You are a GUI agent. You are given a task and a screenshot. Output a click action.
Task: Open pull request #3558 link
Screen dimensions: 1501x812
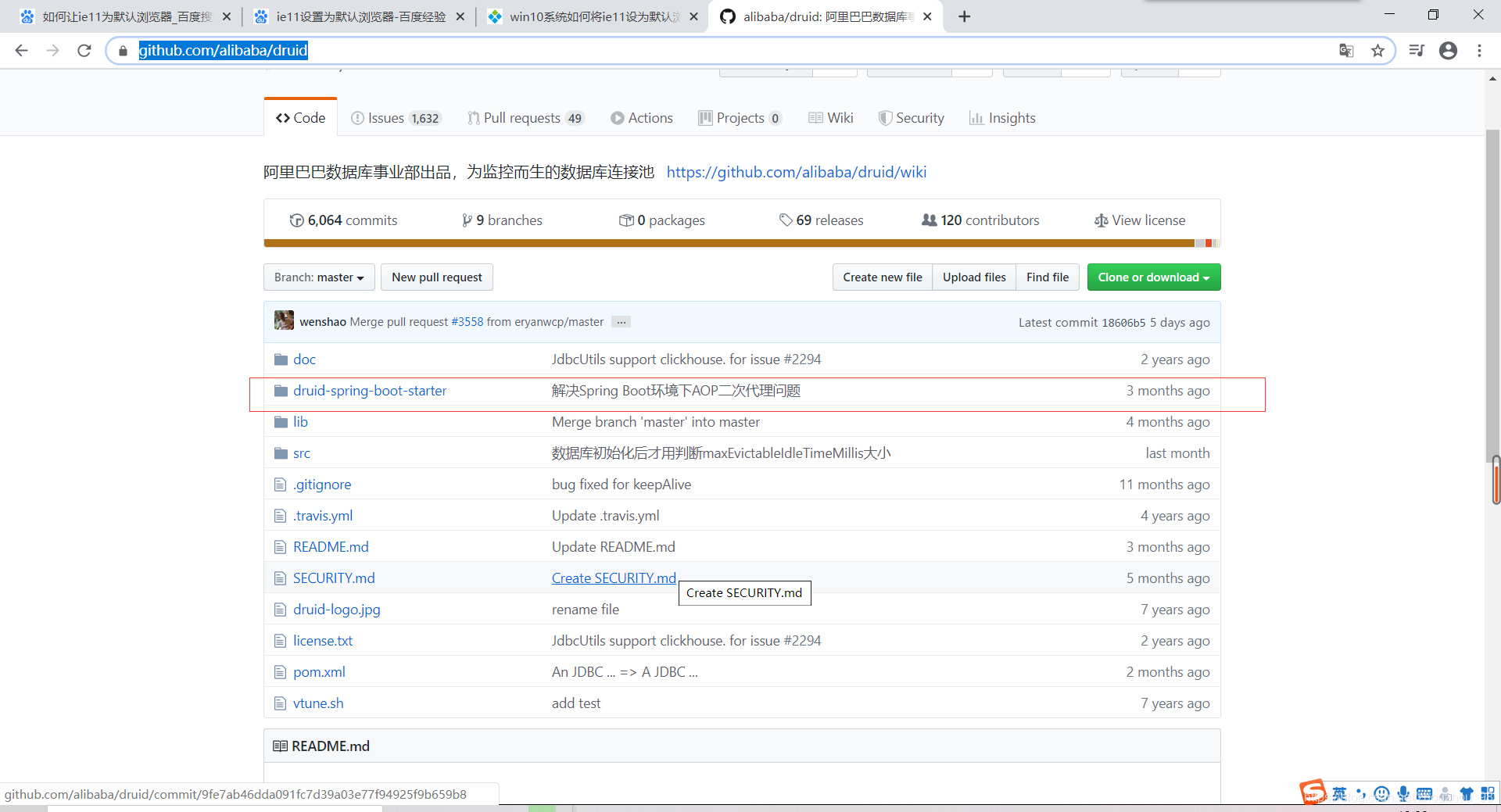pyautogui.click(x=467, y=322)
